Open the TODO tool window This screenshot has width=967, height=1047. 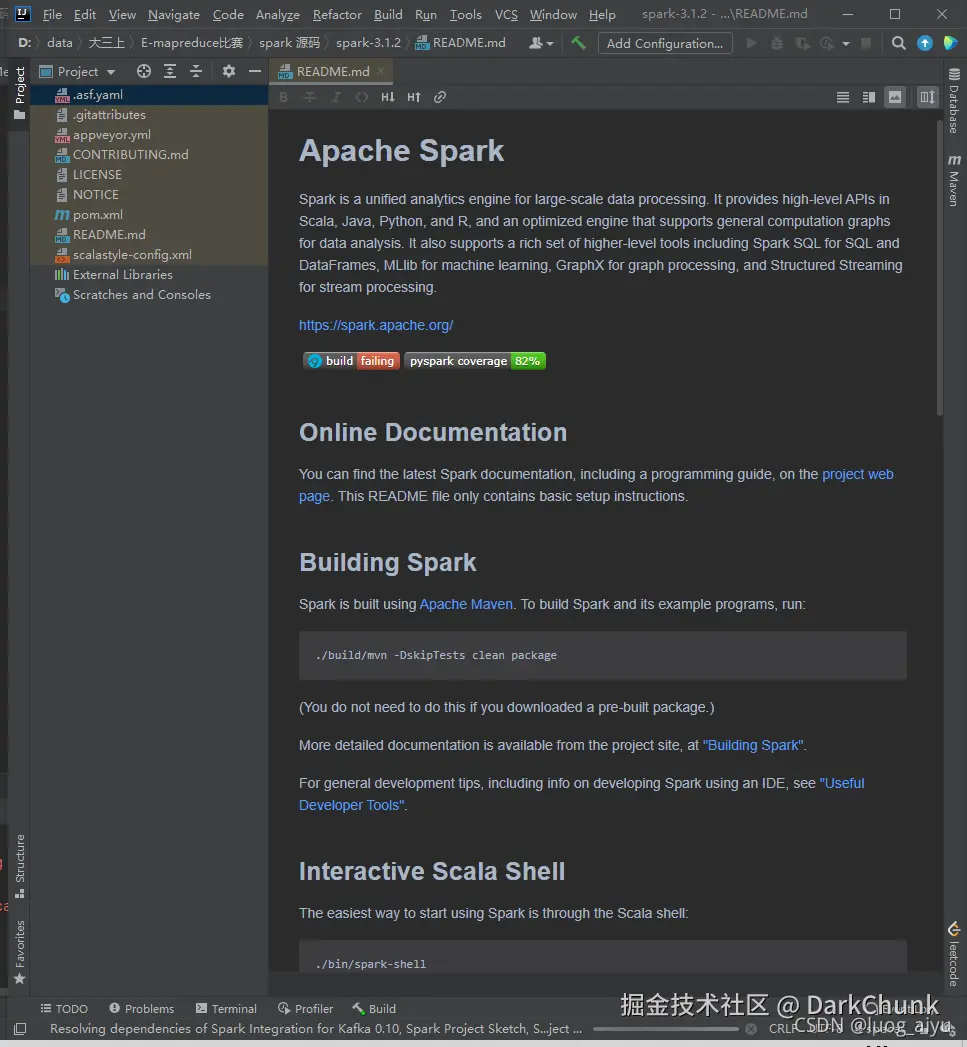coord(64,1008)
